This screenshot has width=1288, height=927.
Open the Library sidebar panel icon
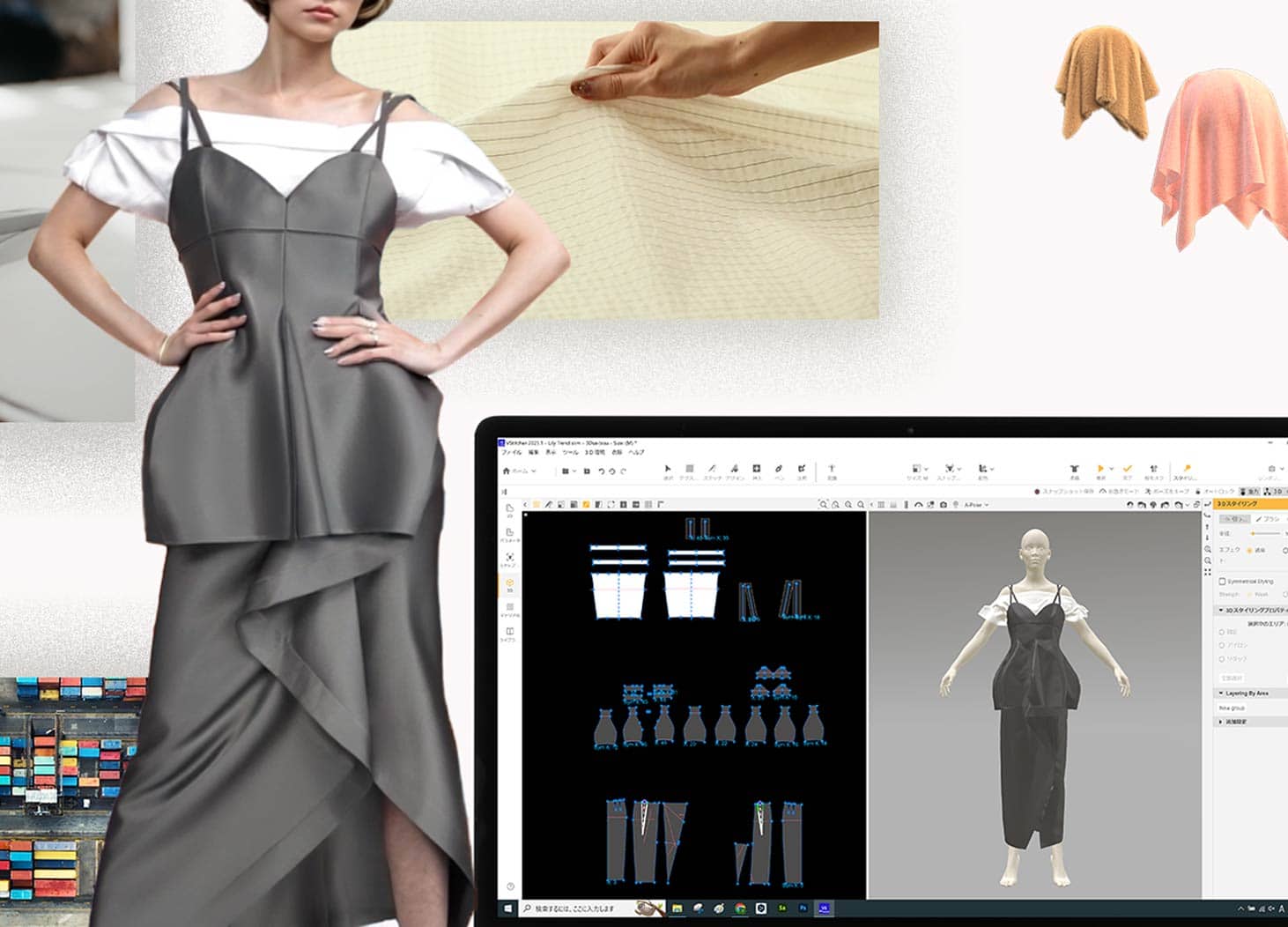510,634
